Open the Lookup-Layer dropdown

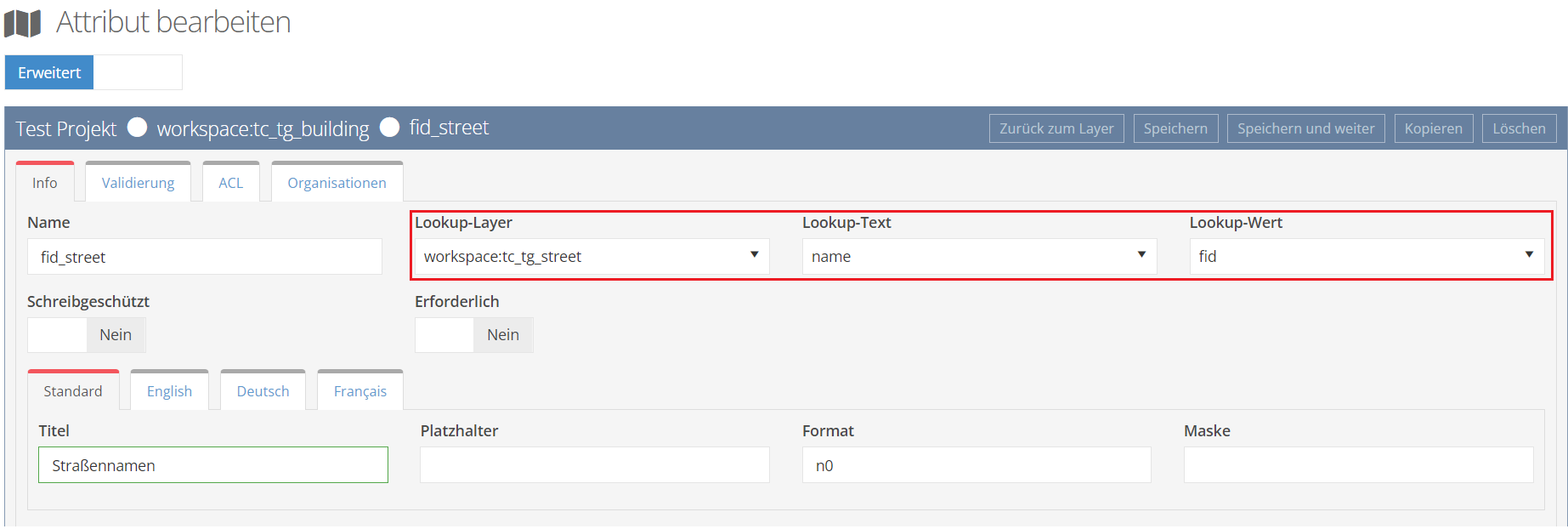[591, 257]
